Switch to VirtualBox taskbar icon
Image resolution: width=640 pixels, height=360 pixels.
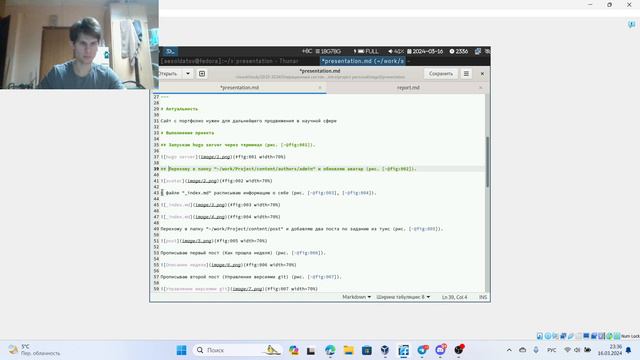(x=385, y=350)
